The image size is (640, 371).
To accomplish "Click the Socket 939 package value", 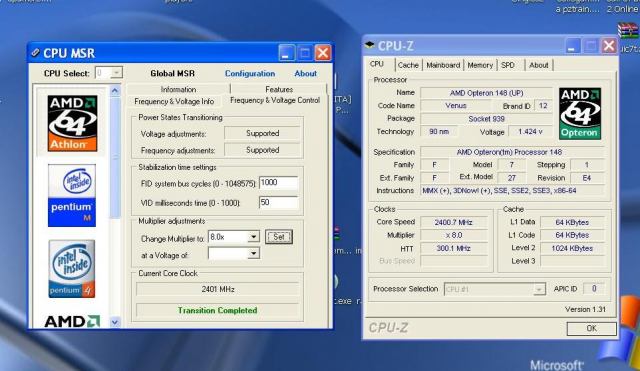I will [x=487, y=119].
